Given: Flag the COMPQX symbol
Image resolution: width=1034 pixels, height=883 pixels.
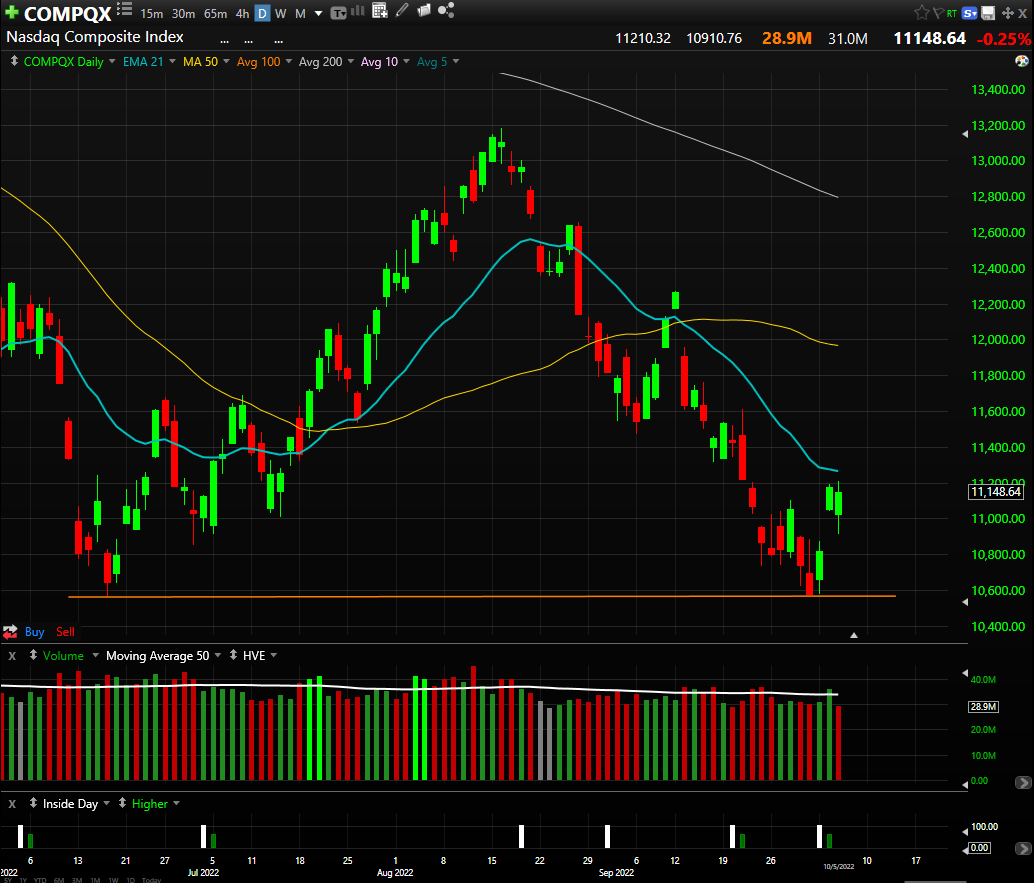Looking at the screenshot, I should 938,13.
